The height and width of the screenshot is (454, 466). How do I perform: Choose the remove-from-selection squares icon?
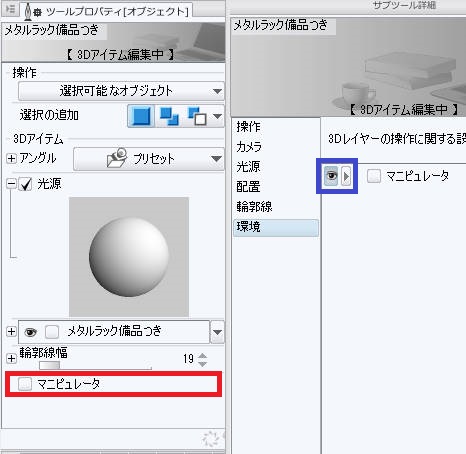point(197,116)
